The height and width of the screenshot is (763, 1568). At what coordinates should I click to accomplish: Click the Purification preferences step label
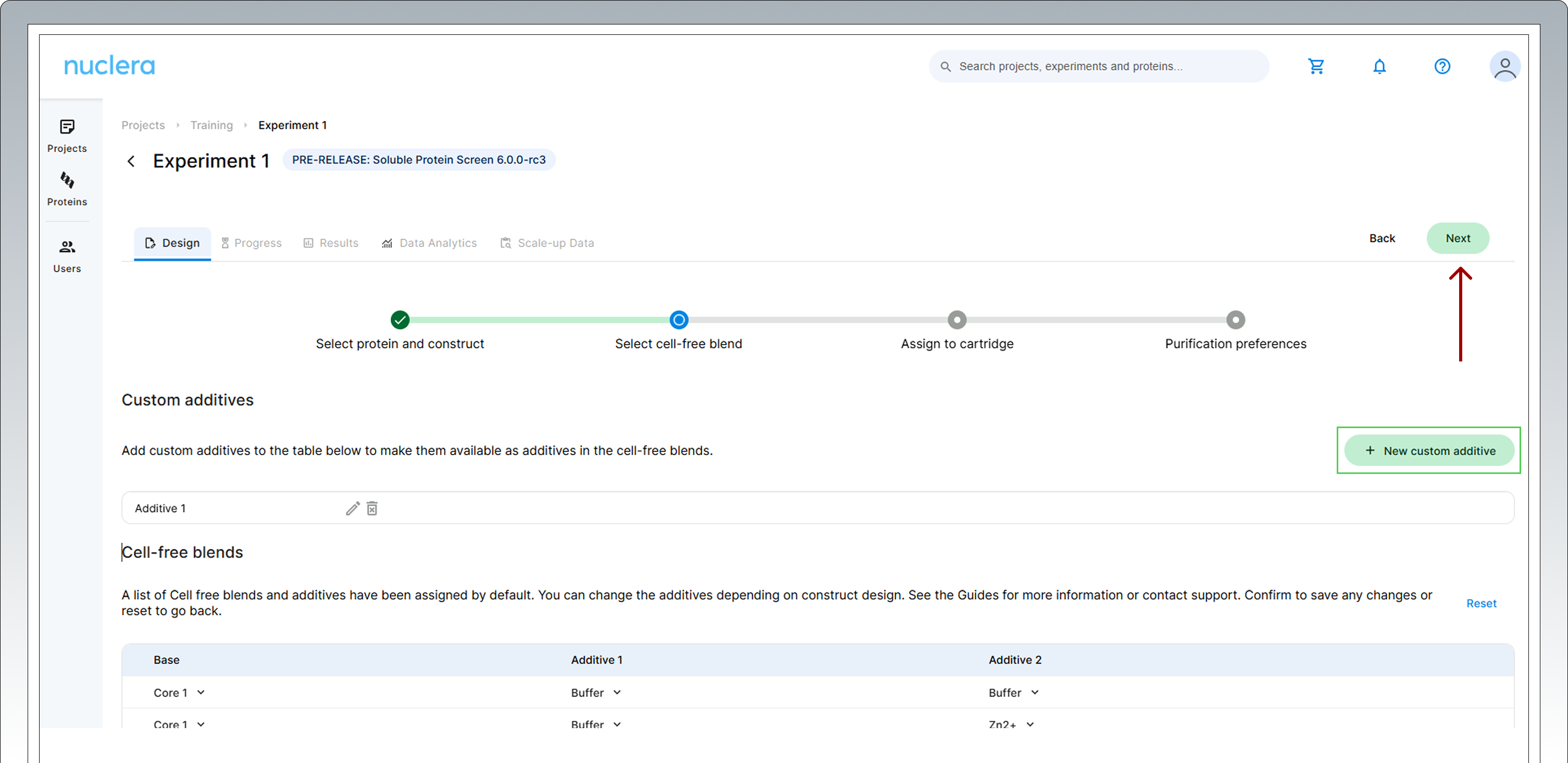pyautogui.click(x=1236, y=344)
